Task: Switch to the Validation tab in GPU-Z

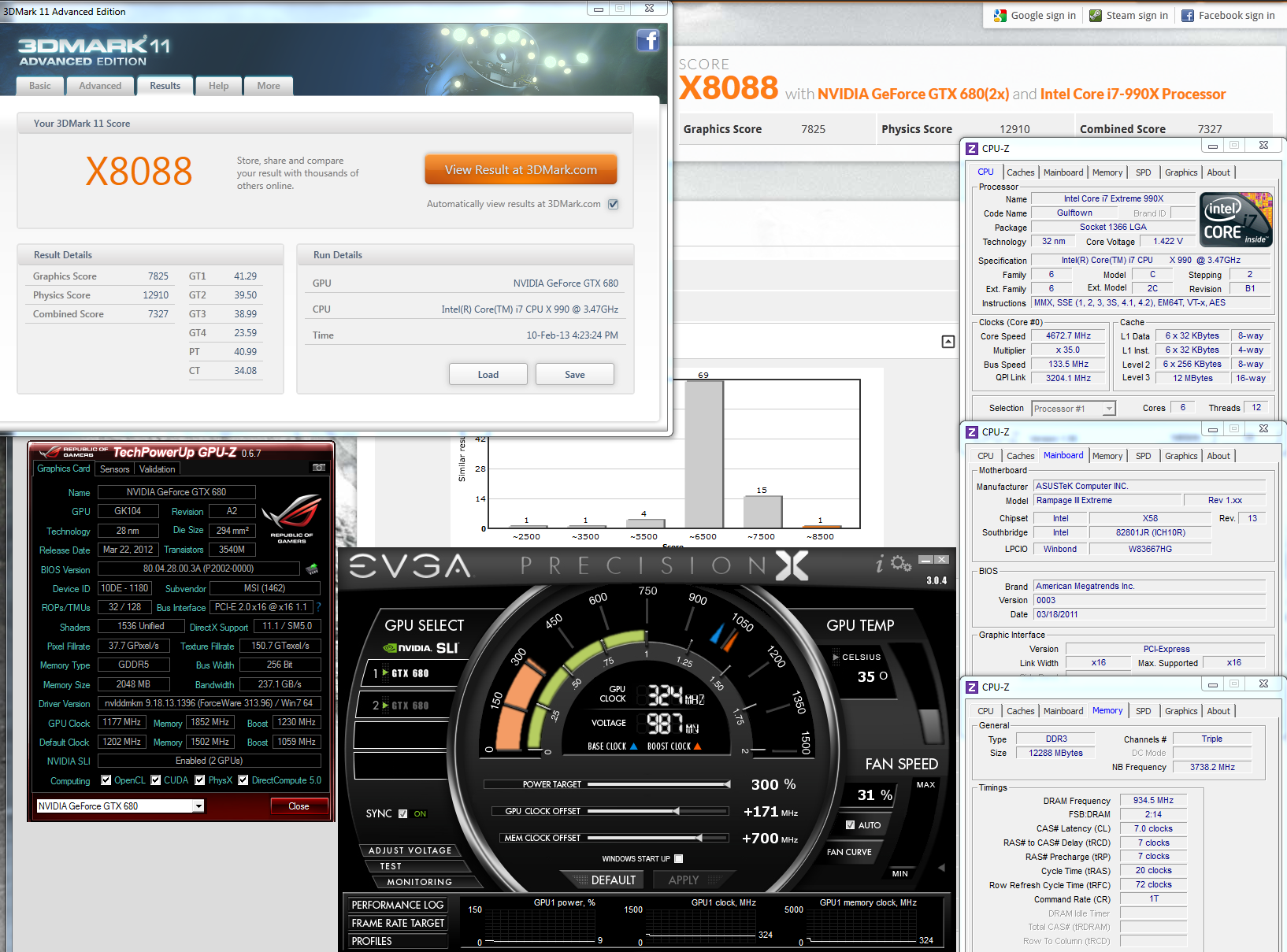Action: click(158, 469)
